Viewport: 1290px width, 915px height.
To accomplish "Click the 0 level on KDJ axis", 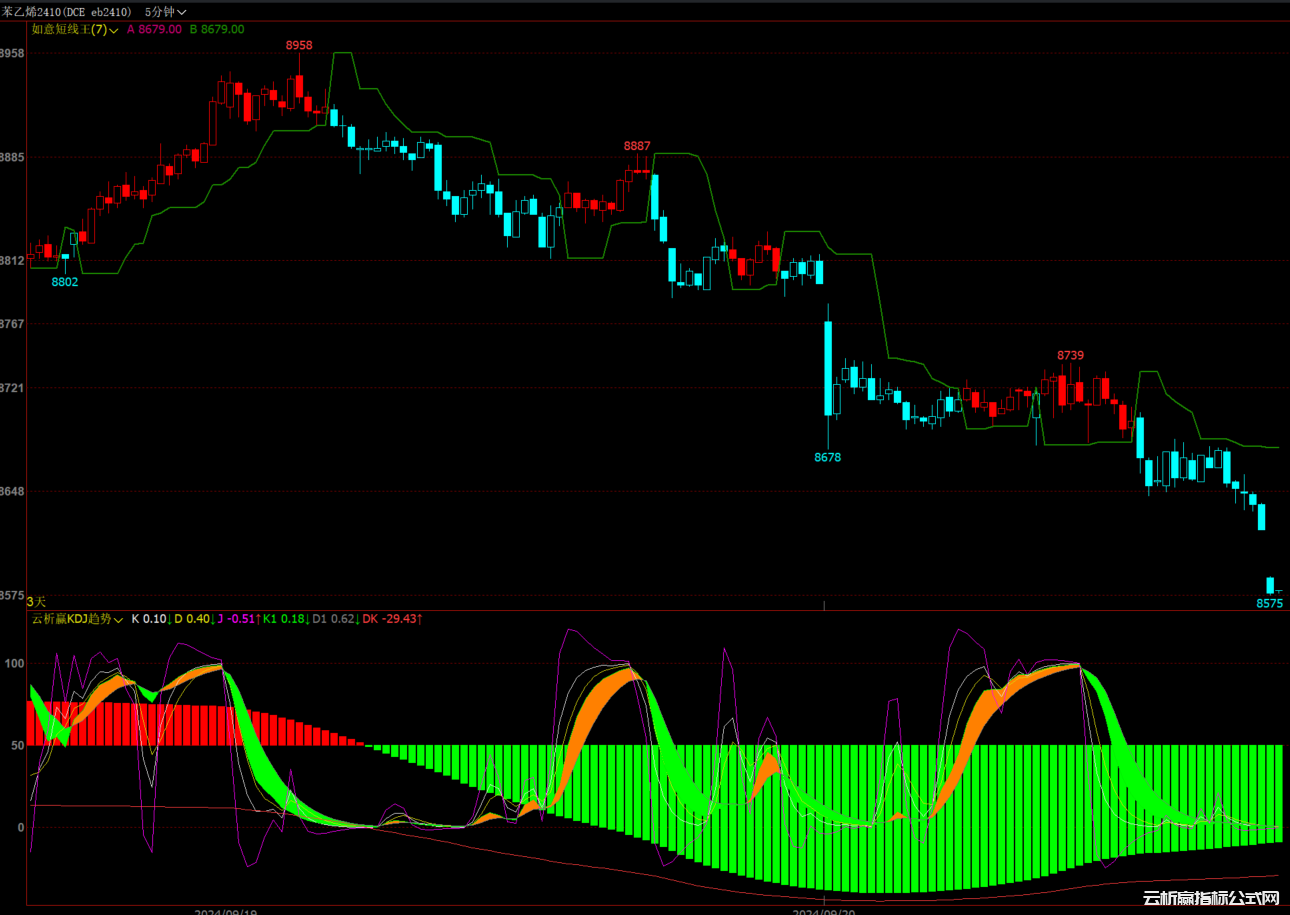I will pyautogui.click(x=21, y=827).
